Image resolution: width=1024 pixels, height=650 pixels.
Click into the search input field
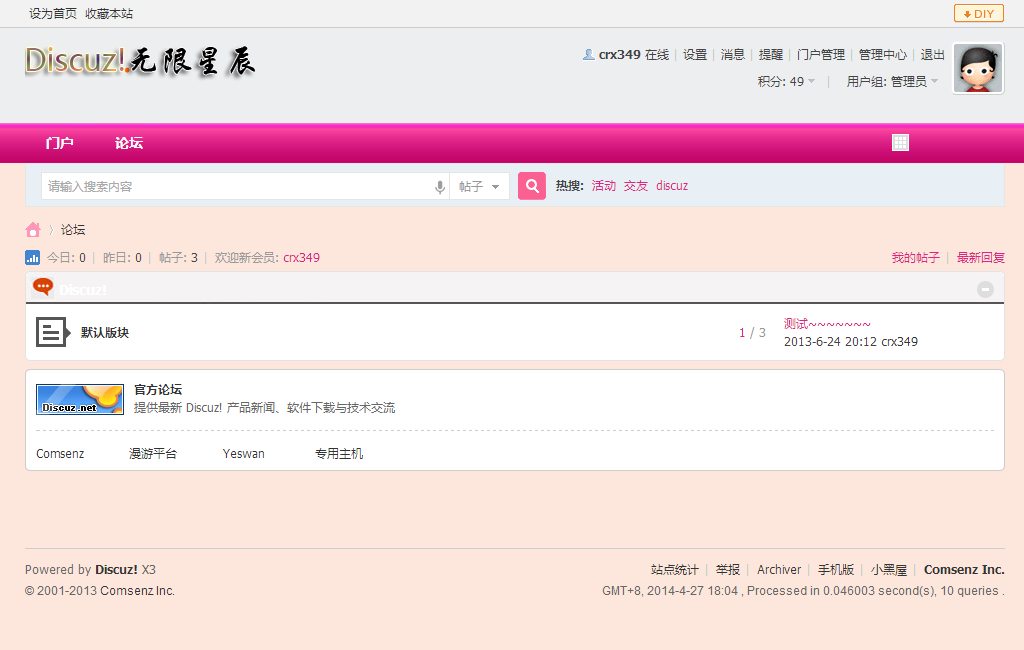click(235, 187)
